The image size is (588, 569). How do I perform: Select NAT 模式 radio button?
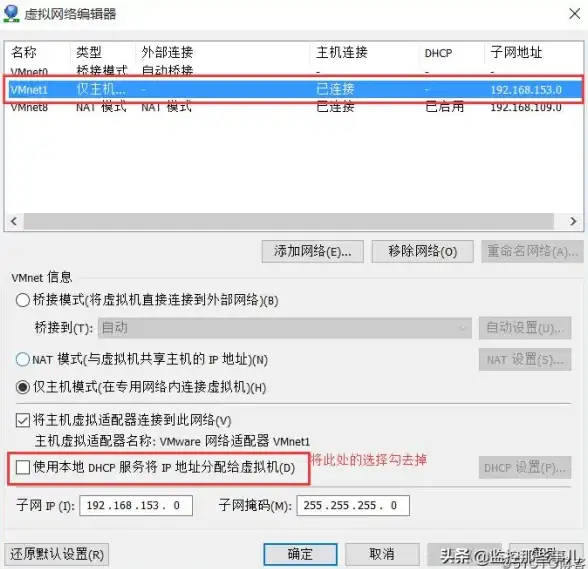tap(22, 359)
